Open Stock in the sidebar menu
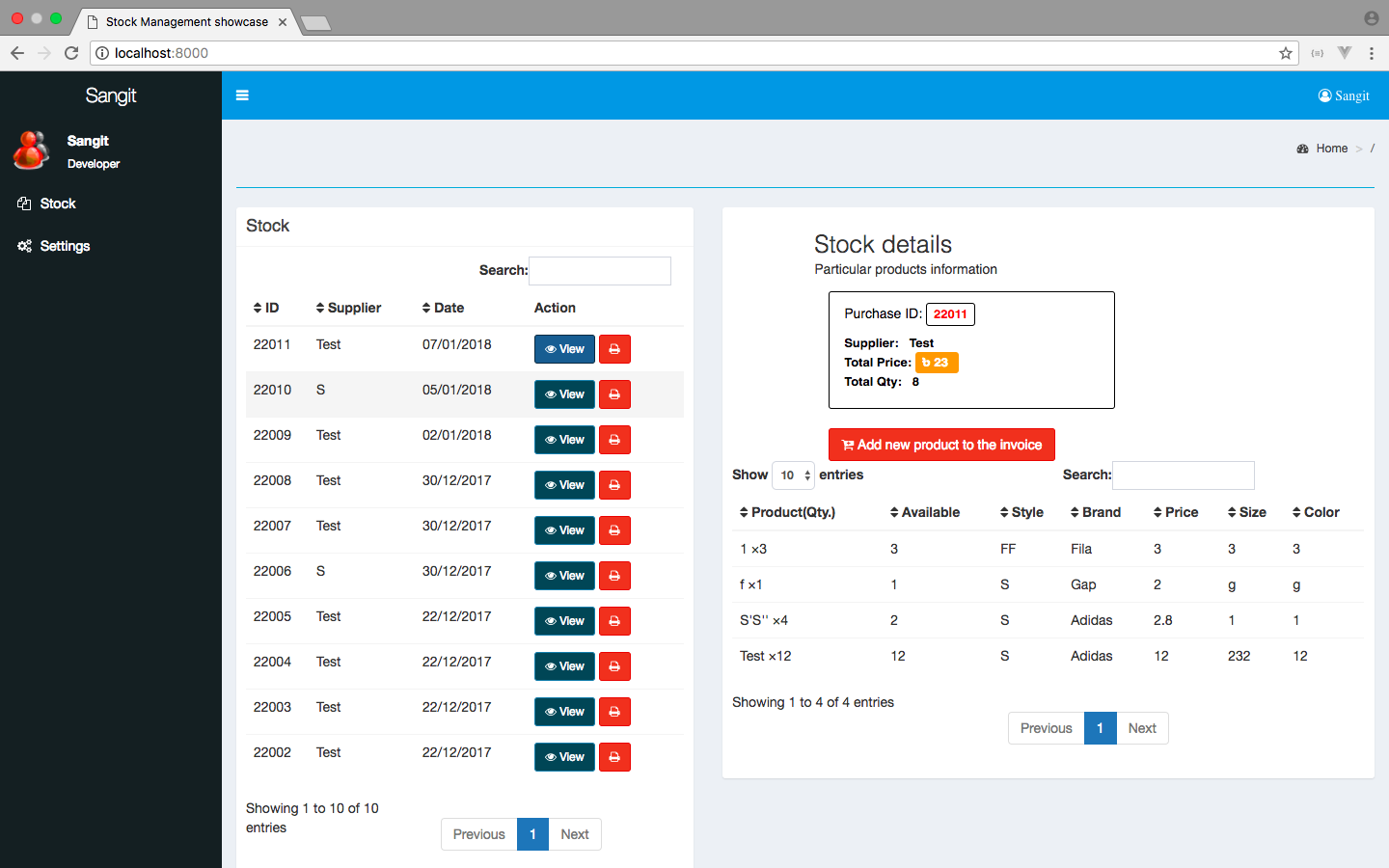Screen dimensions: 1389x868 tap(58, 203)
